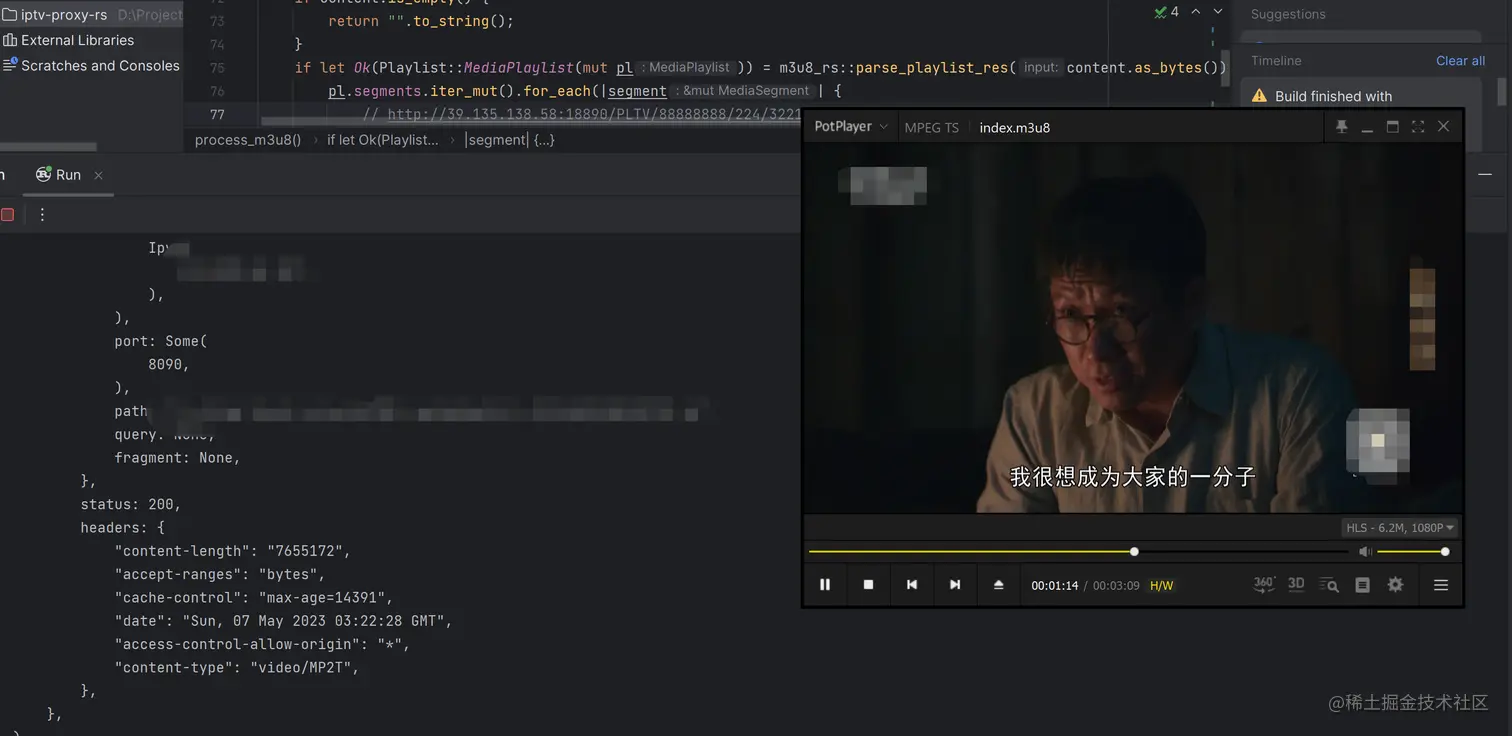
Task: Open PotPlayer settings gear
Action: click(1396, 585)
